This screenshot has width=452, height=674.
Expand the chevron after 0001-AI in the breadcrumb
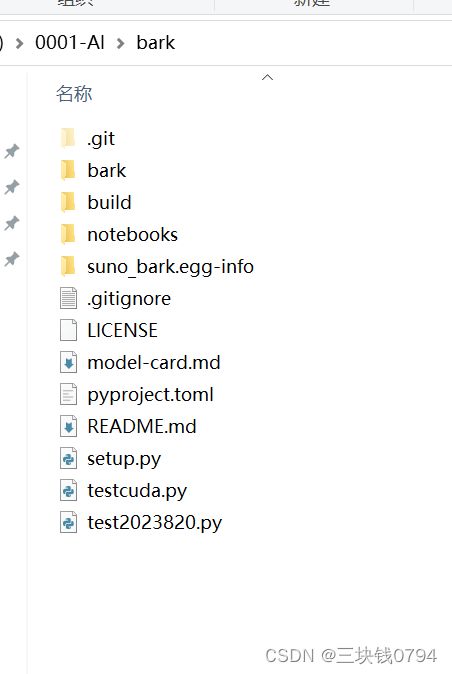(121, 43)
